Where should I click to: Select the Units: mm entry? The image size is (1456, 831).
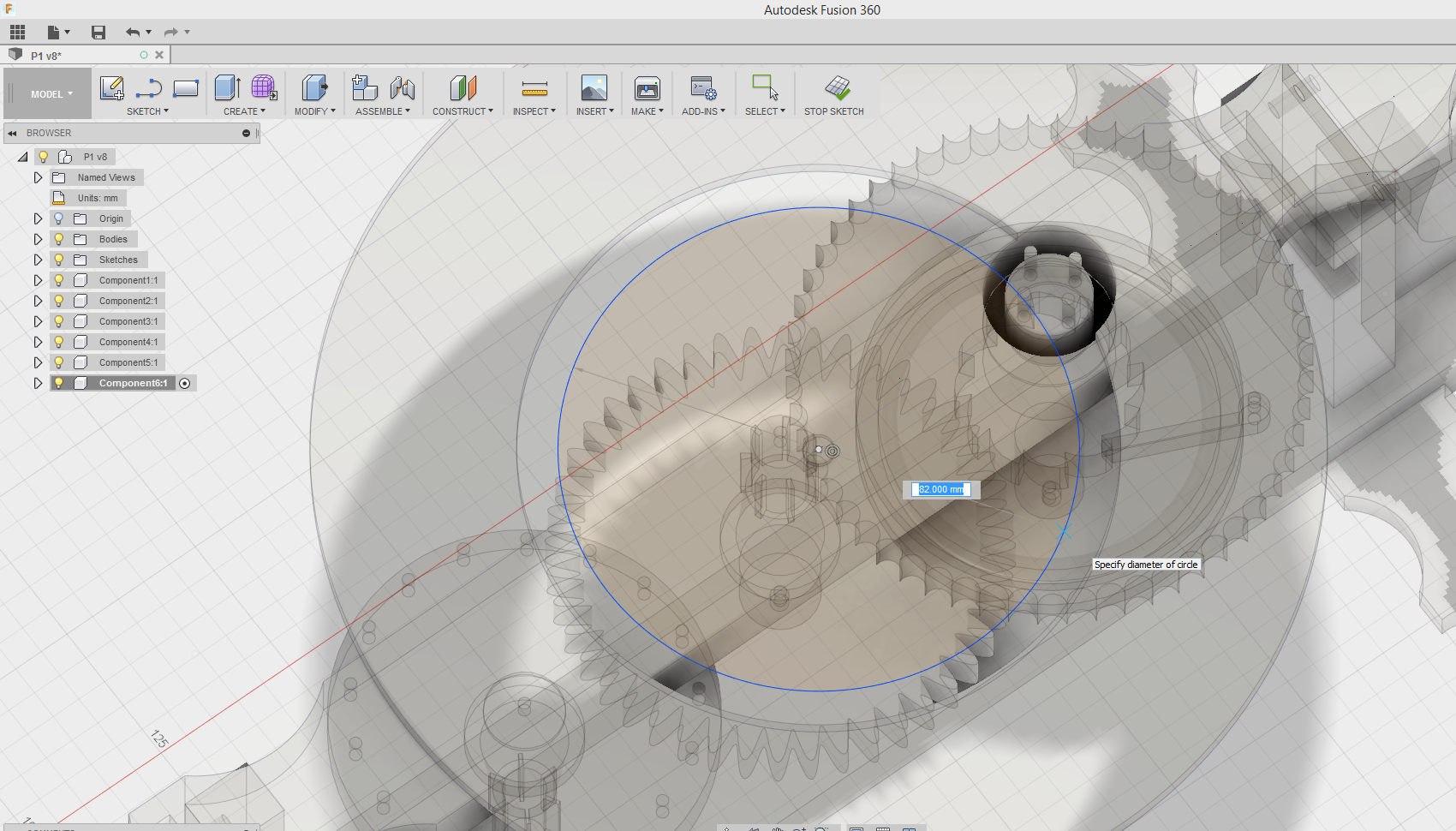tap(98, 198)
